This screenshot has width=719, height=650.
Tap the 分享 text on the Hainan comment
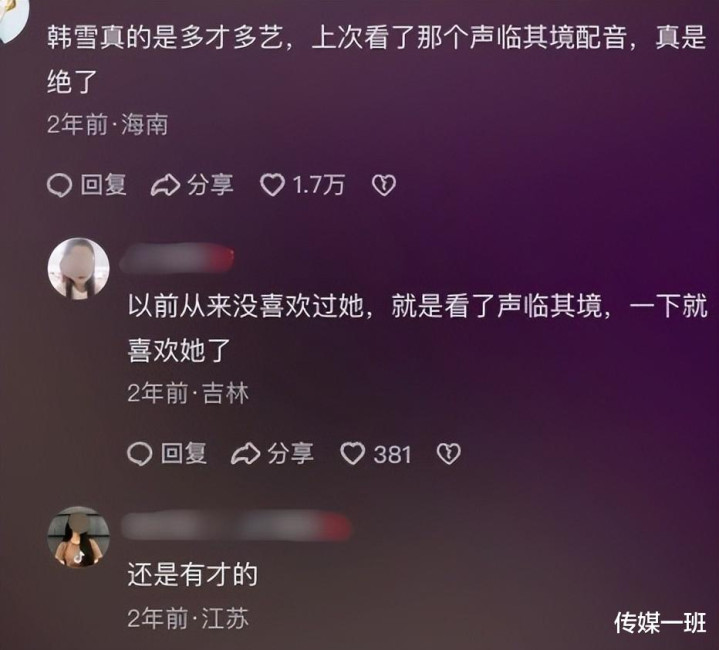(210, 185)
